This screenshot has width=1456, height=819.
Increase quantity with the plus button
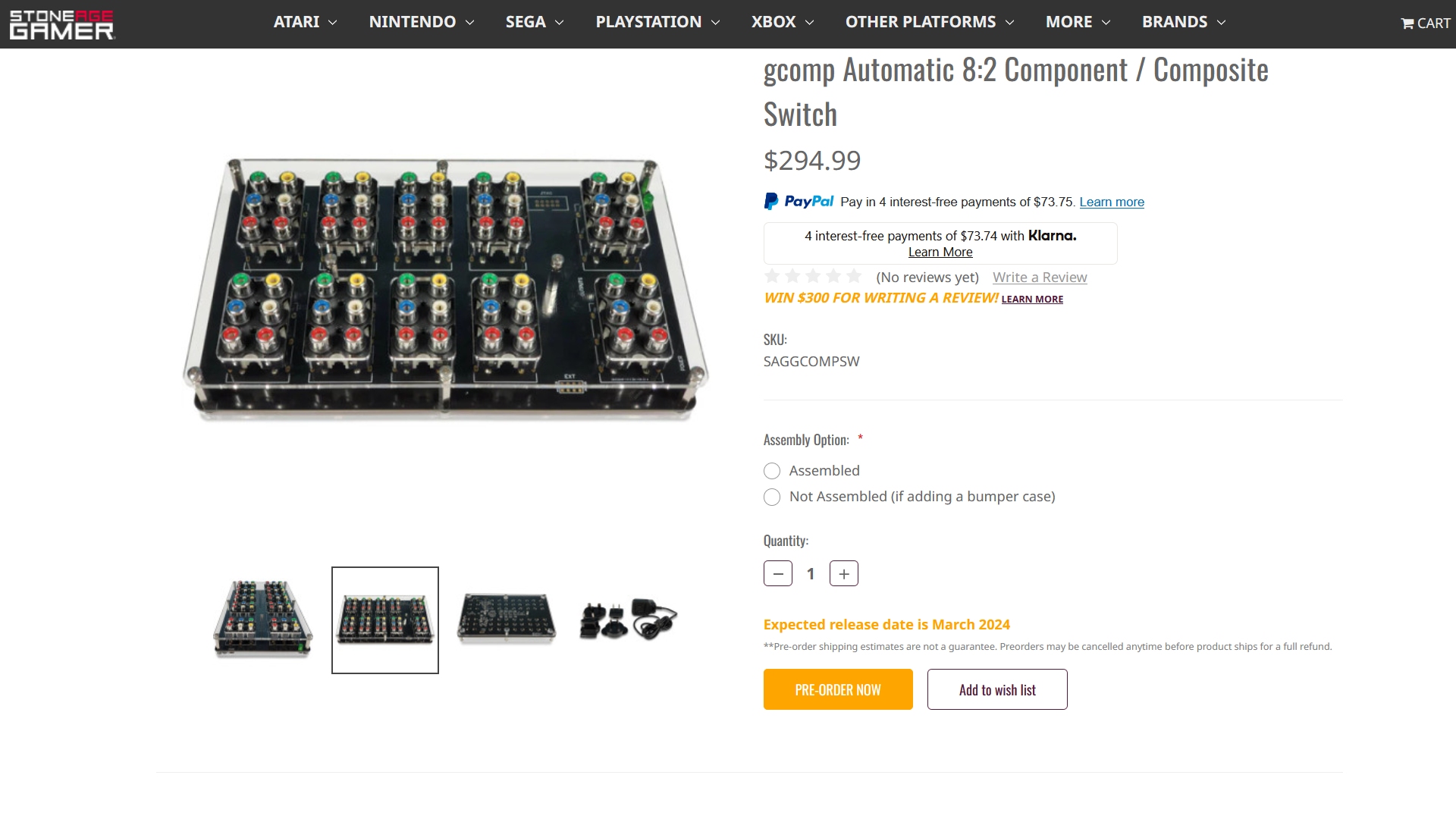[x=844, y=574]
